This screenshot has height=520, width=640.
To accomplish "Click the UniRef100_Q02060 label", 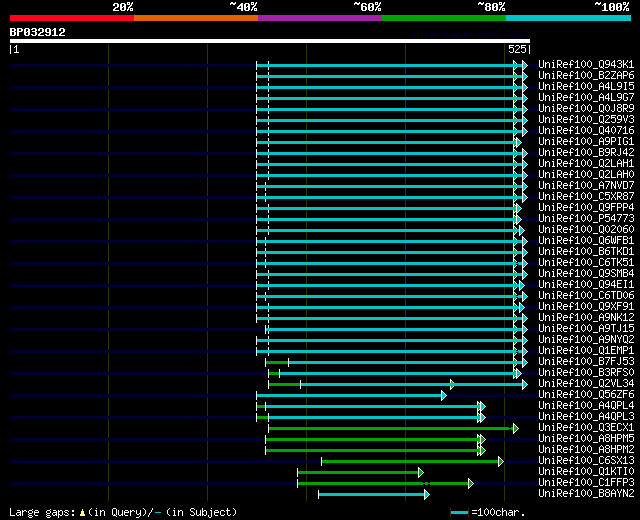I will tap(586, 230).
